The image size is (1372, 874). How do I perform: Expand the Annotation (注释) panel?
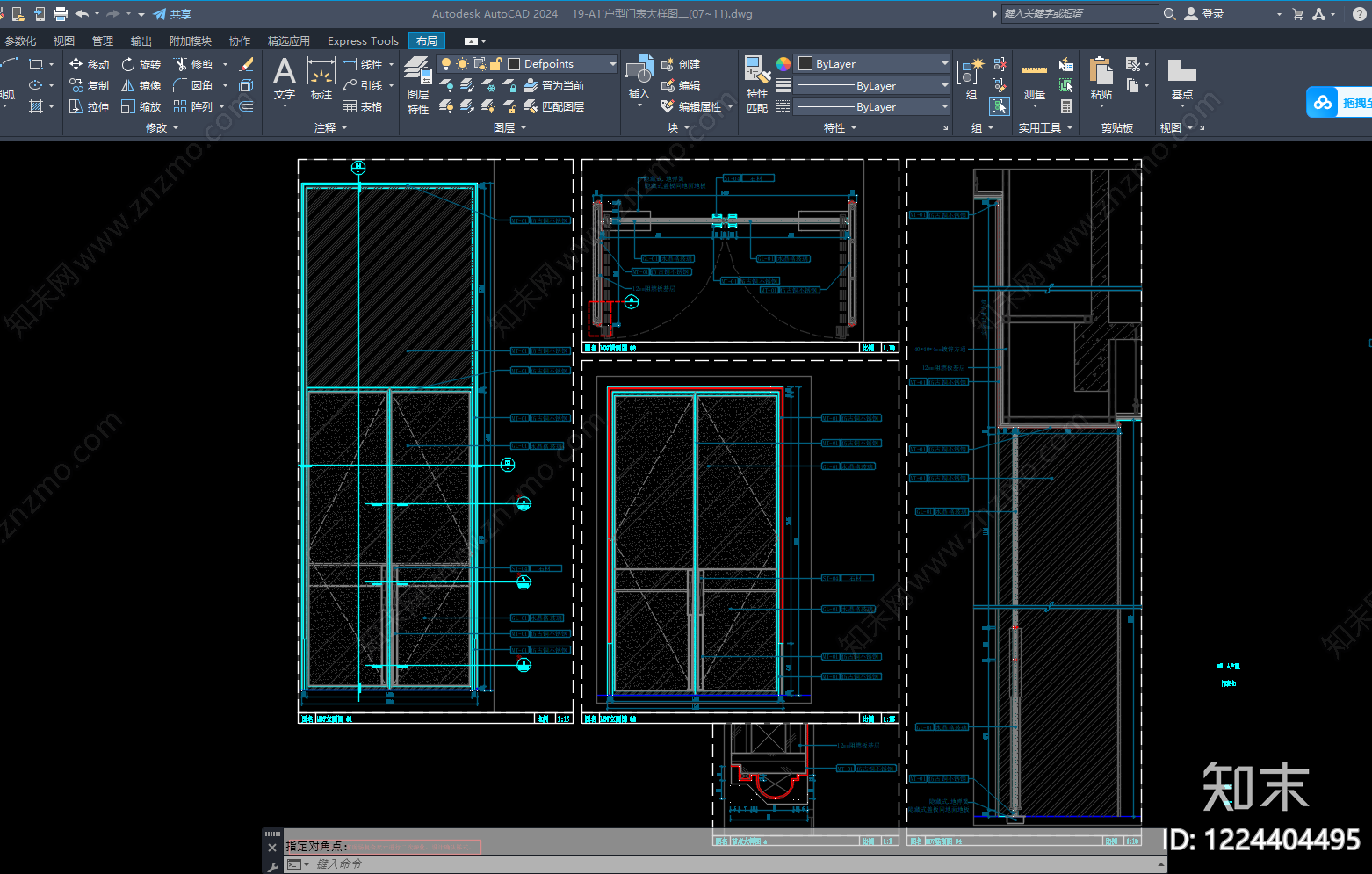click(x=331, y=128)
